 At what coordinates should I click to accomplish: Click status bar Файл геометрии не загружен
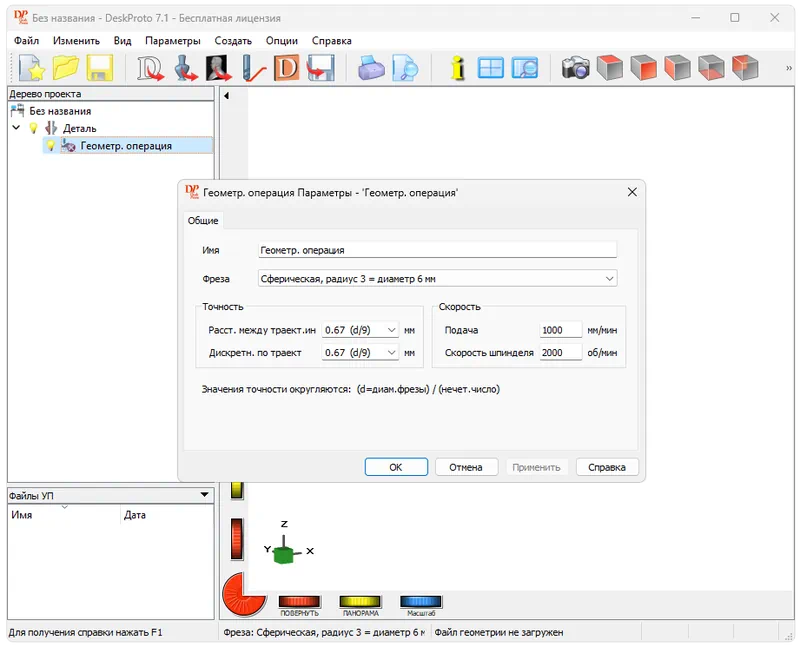click(x=498, y=632)
